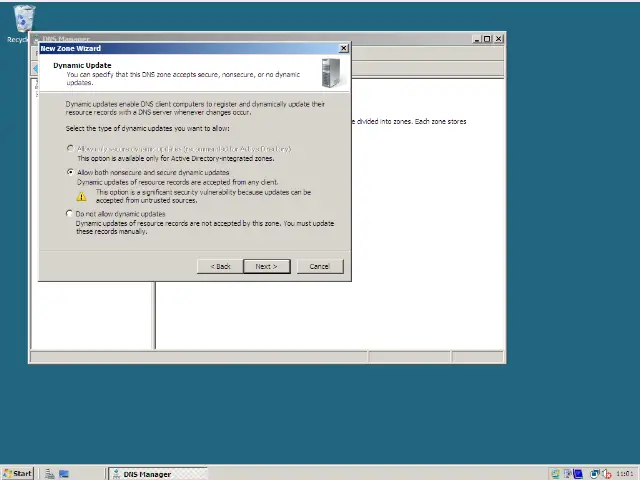640x480 pixels.
Task: Activate the DNS Manager taskbar button
Action: click(158, 474)
